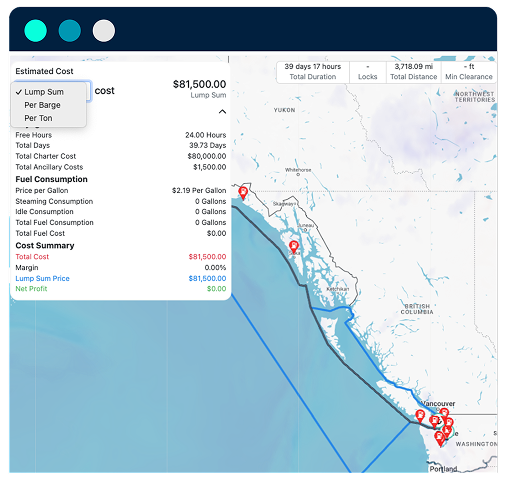Click the Vancouver city label on map
Viewport: 512px width, 486px height.
438,404
